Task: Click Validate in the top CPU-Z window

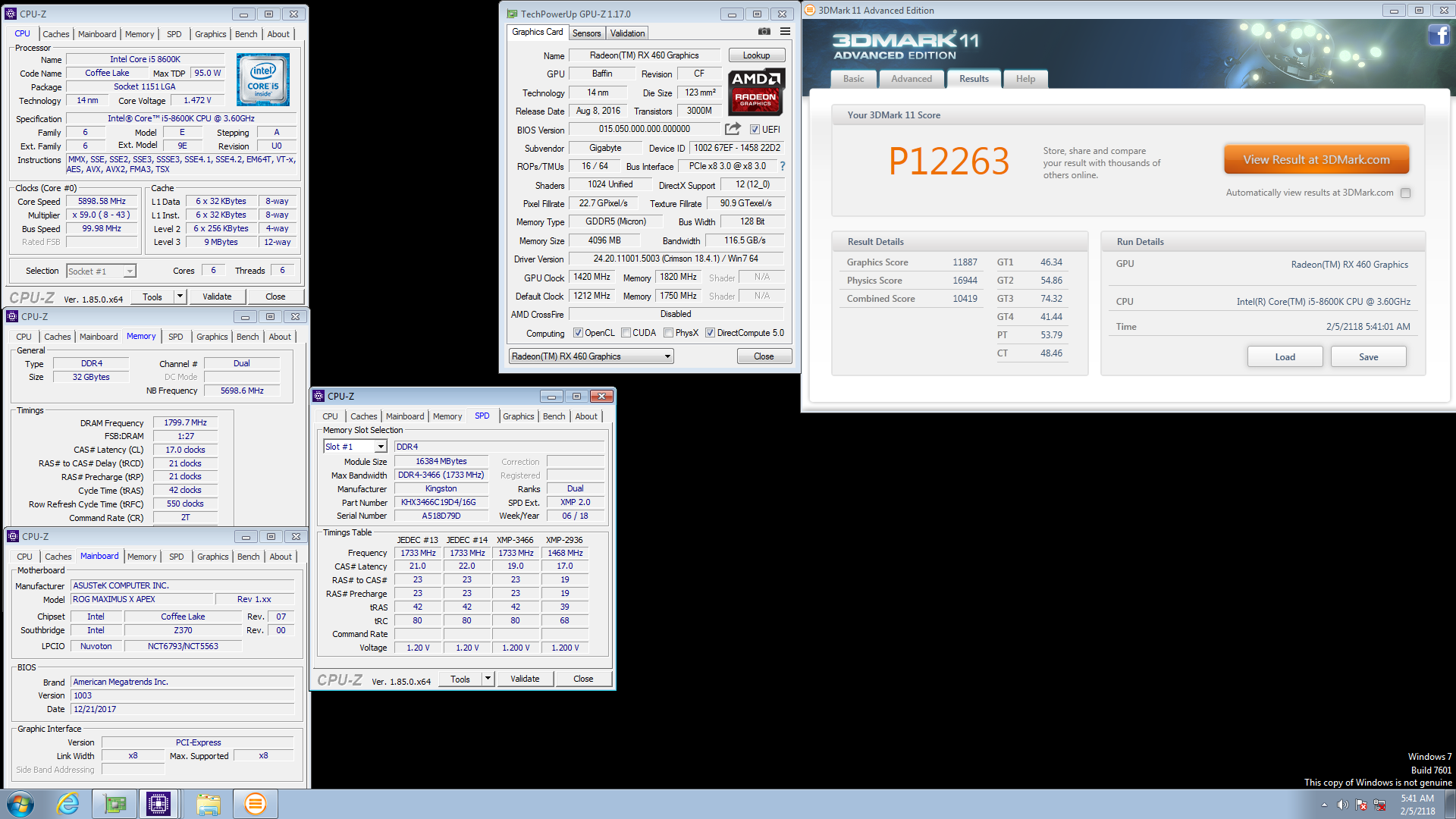Action: pos(217,297)
